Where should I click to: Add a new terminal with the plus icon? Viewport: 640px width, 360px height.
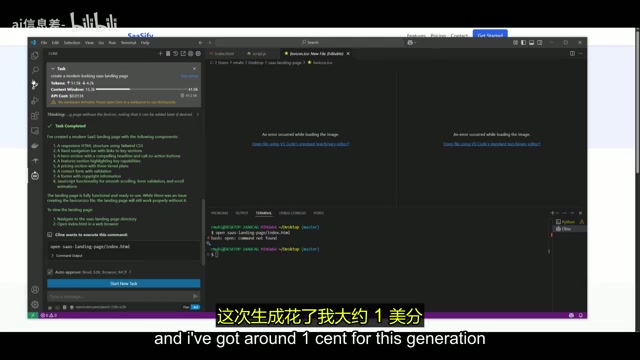(552, 213)
